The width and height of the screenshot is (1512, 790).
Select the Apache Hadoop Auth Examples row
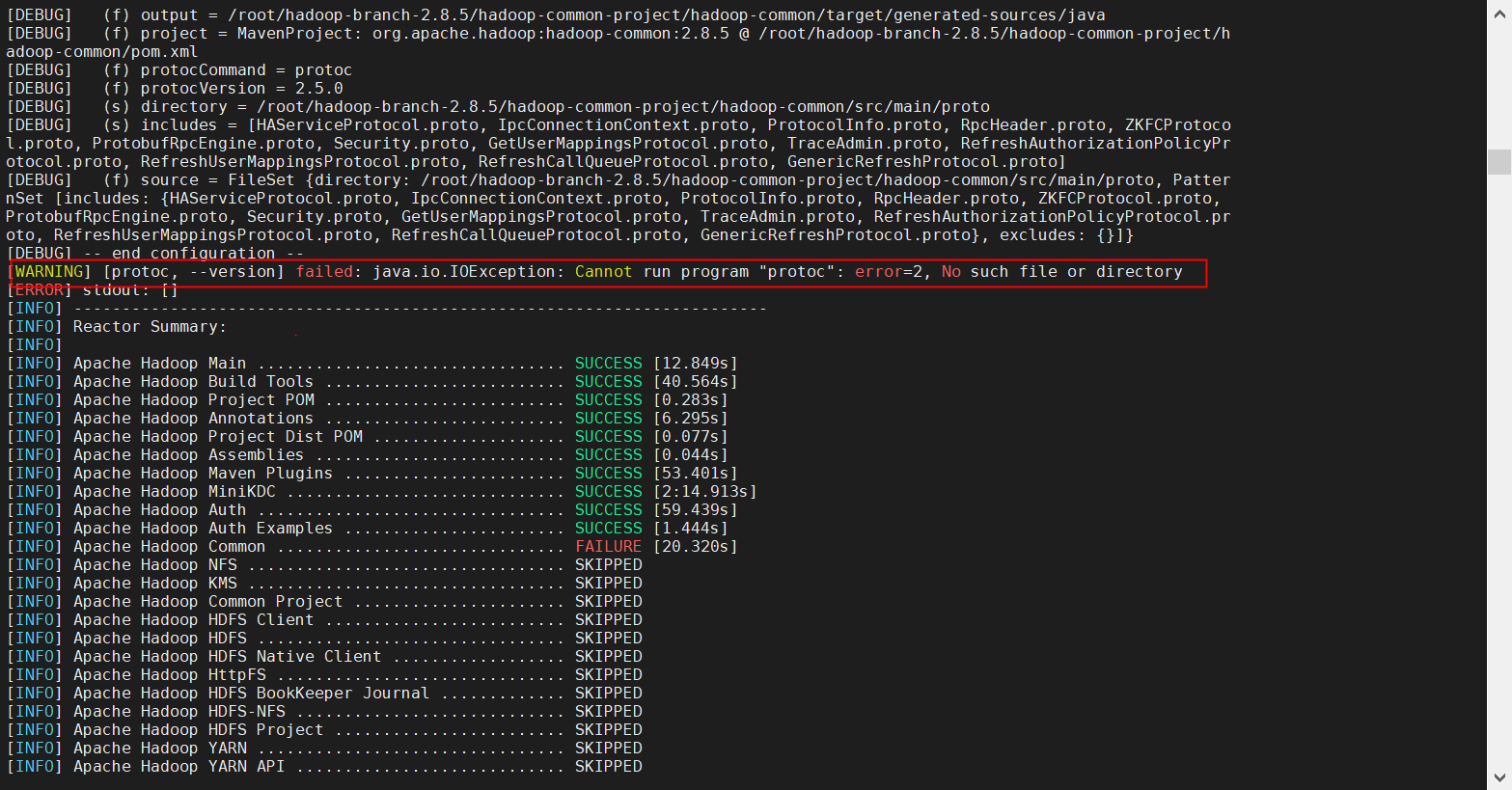368,529
